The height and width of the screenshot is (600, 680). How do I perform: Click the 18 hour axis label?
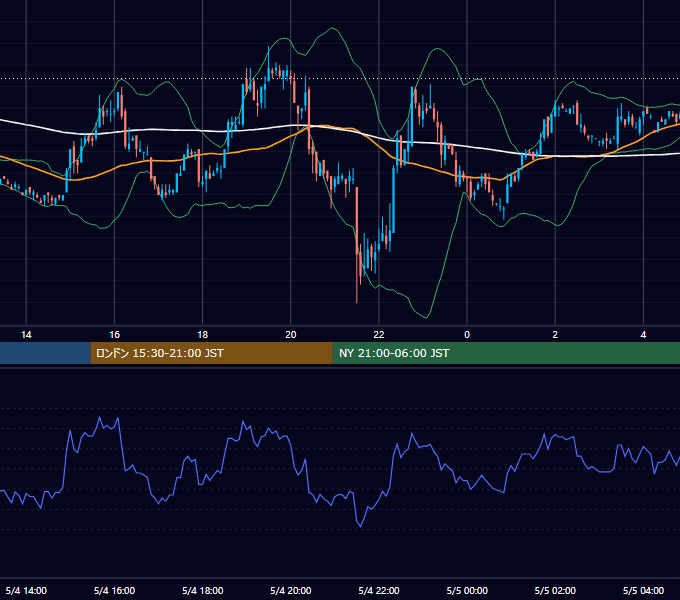[x=203, y=335]
